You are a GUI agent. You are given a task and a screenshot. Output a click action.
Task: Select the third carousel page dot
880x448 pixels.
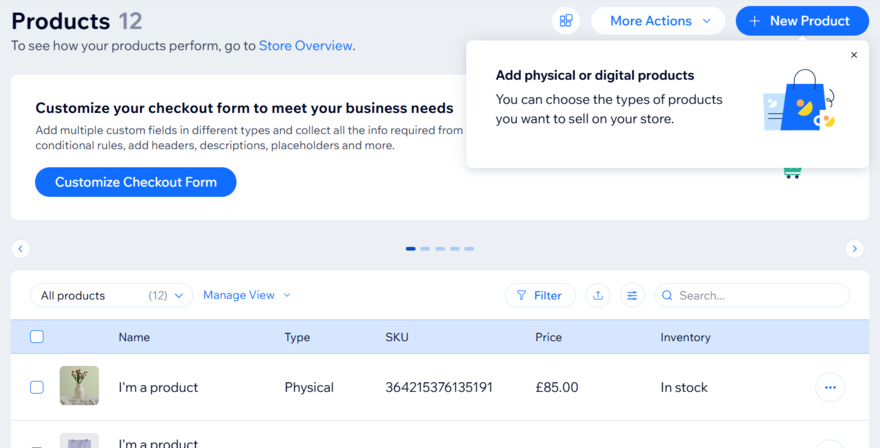click(x=440, y=249)
